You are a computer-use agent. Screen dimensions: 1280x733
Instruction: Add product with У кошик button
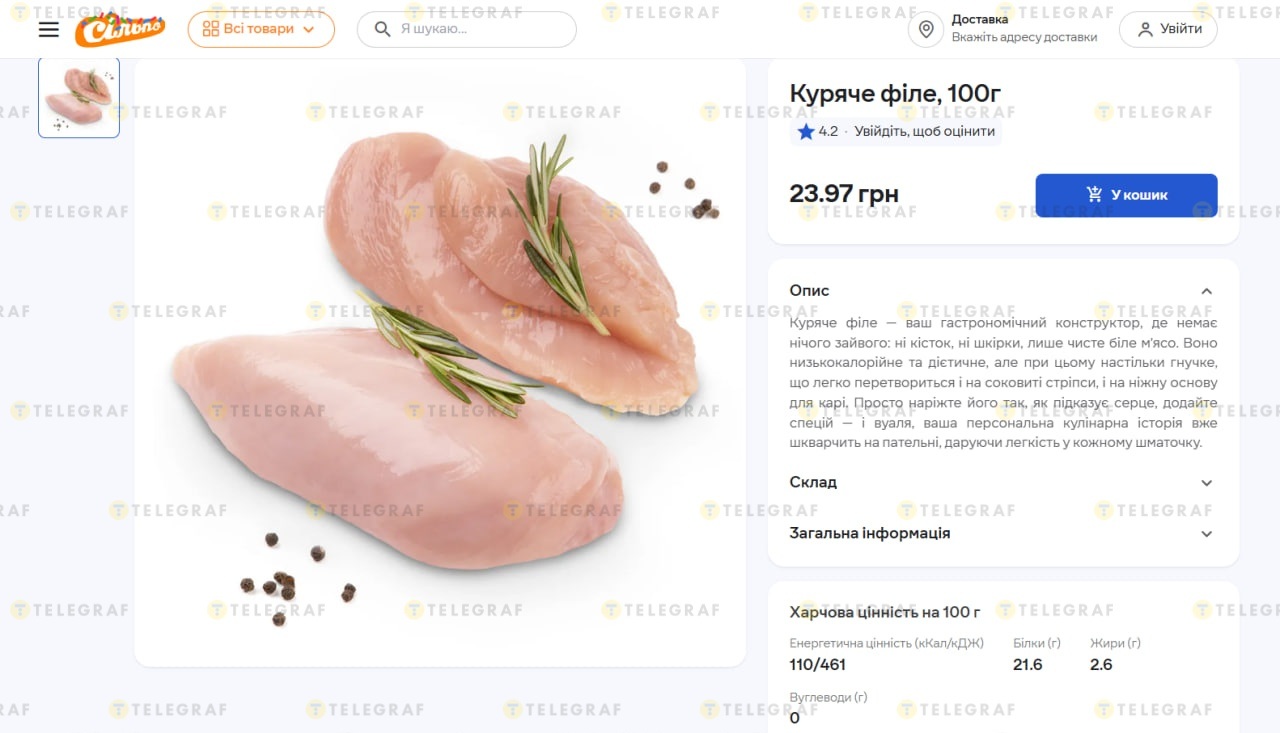(1126, 195)
